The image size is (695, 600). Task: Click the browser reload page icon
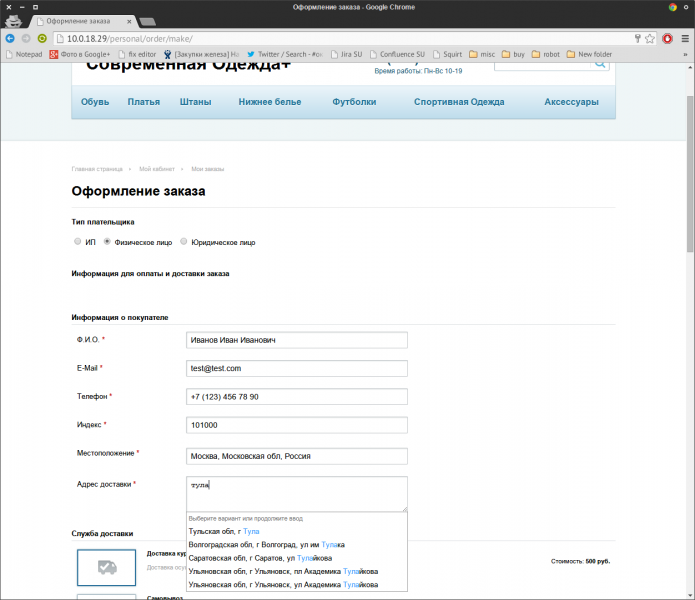tap(42, 38)
